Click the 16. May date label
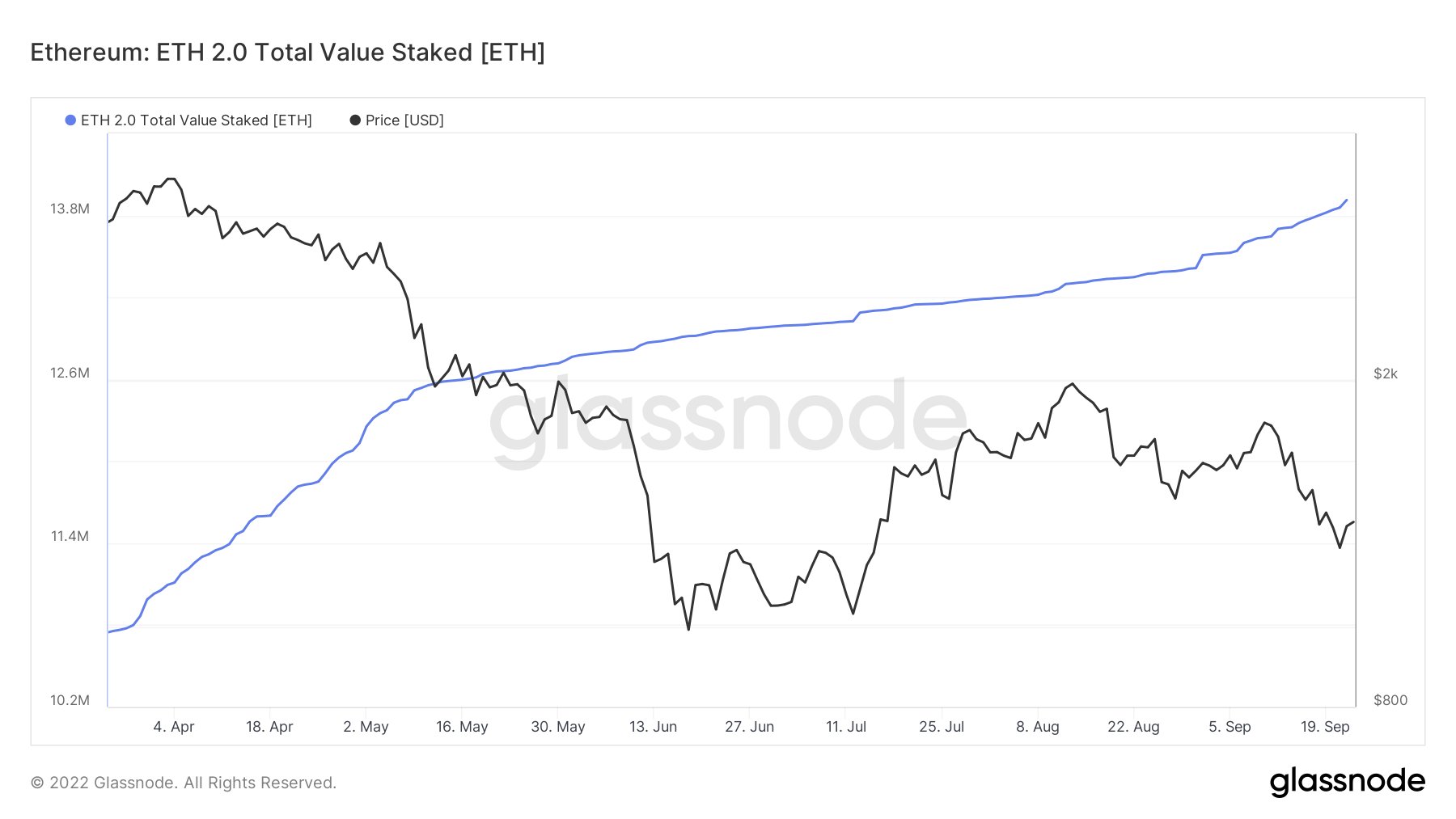This screenshot has height=819, width=1456. coord(462,727)
